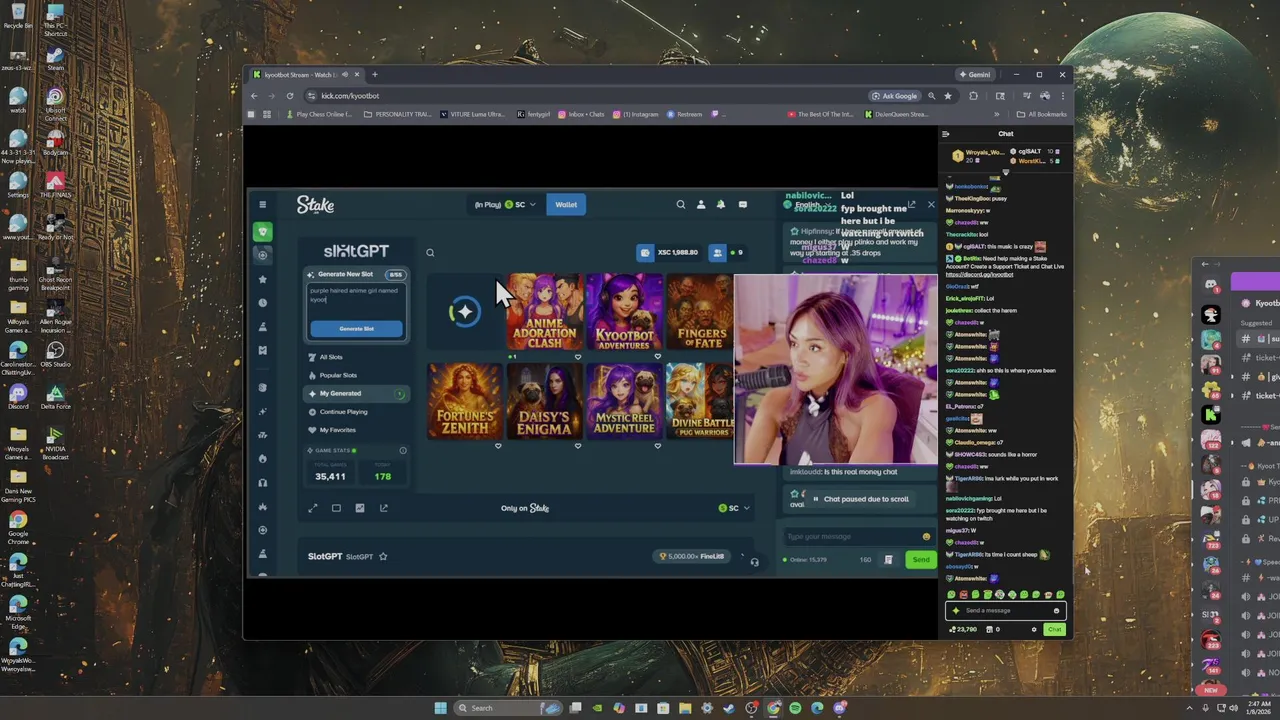The width and height of the screenshot is (1280, 720).
Task: Star the SlotGPT game title
Action: 383,556
